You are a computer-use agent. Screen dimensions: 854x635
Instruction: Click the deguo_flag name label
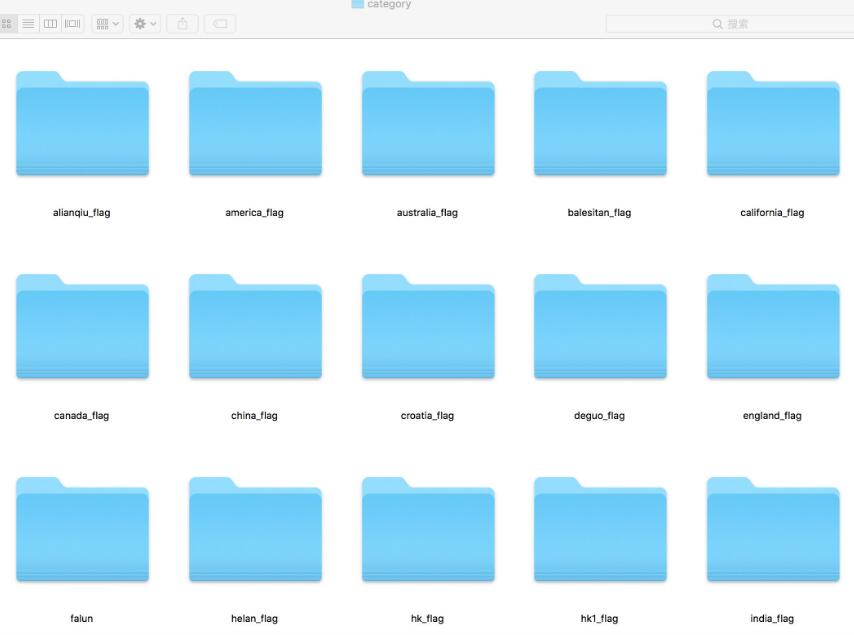coord(600,416)
